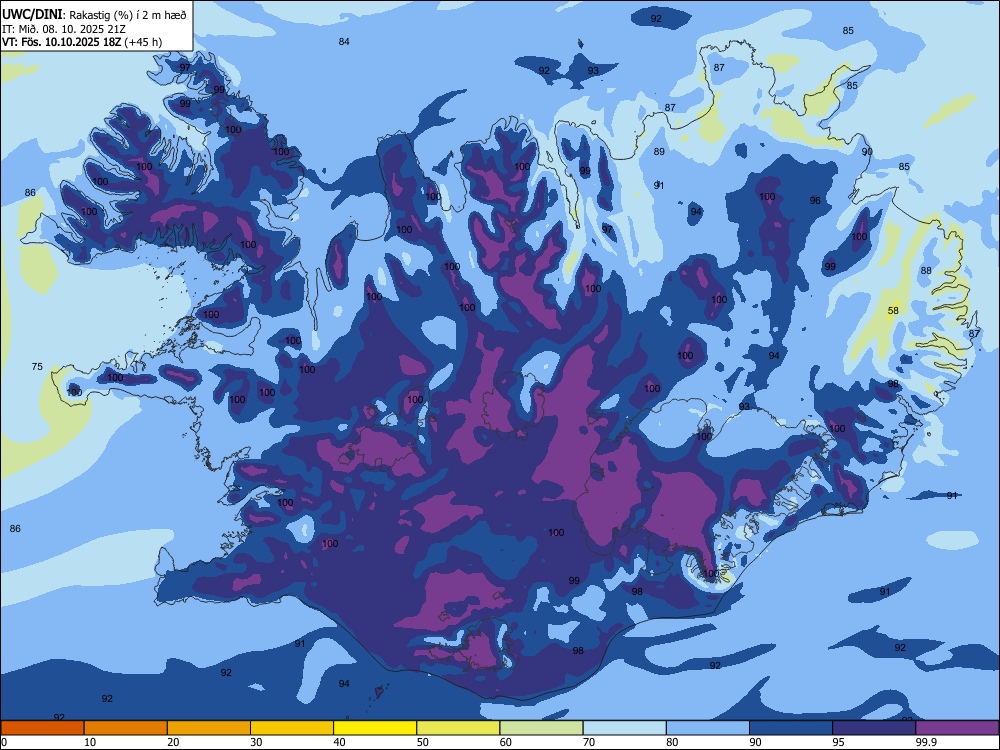This screenshot has height=750, width=1000.
Task: Click the amber 30–40 legend swatch
Action: 292,728
